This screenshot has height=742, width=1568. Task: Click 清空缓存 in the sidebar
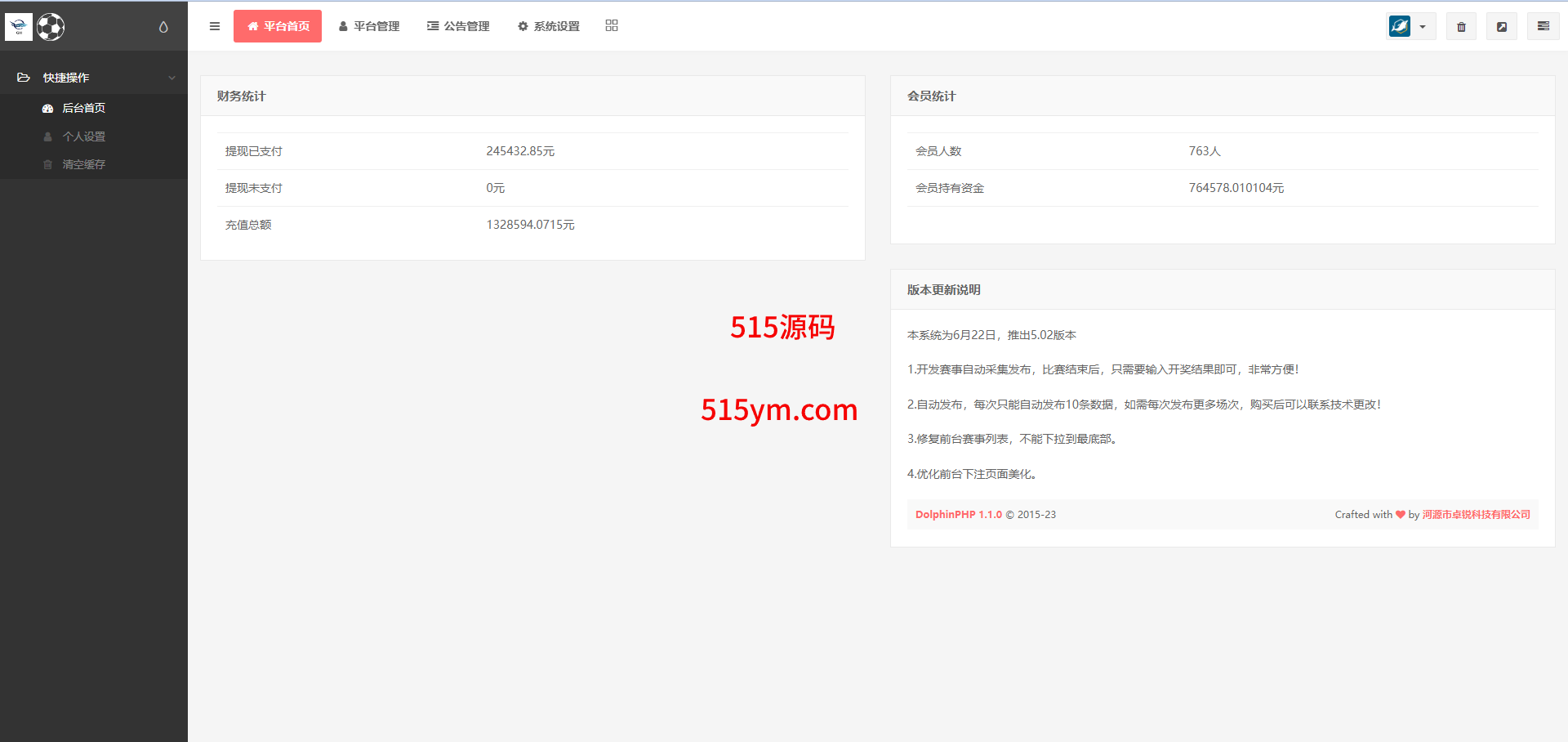click(83, 164)
